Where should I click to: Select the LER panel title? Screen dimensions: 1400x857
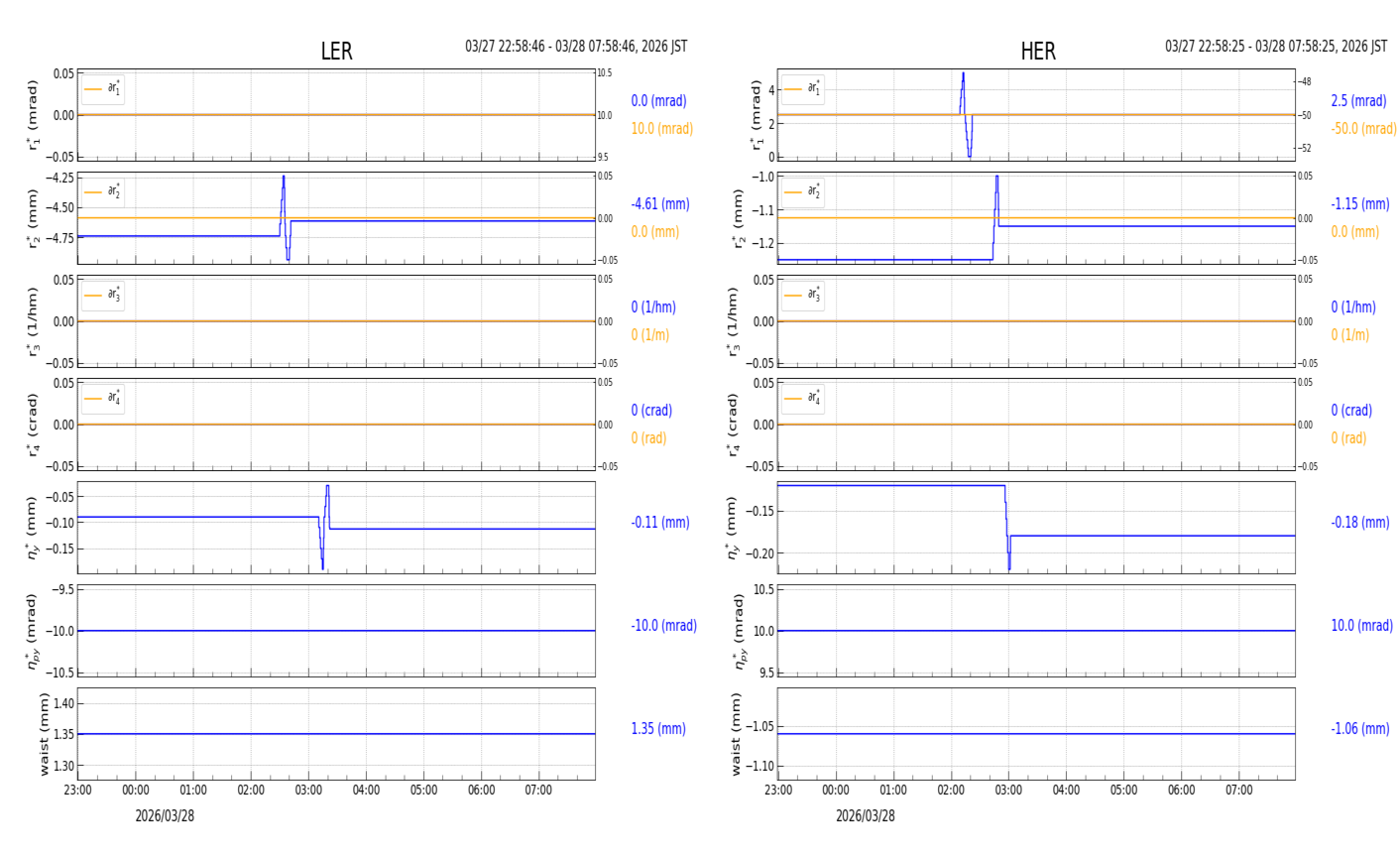[x=336, y=52]
